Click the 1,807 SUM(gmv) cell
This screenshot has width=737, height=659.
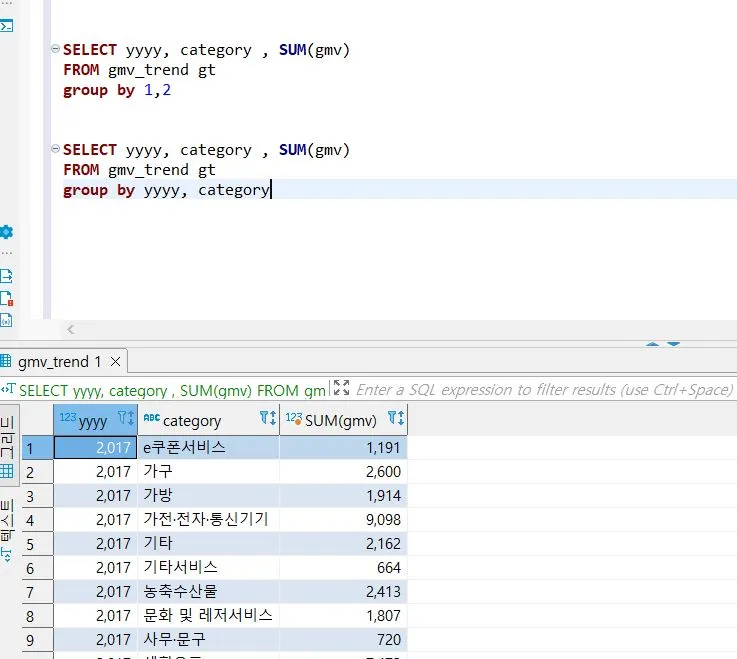[x=344, y=615]
